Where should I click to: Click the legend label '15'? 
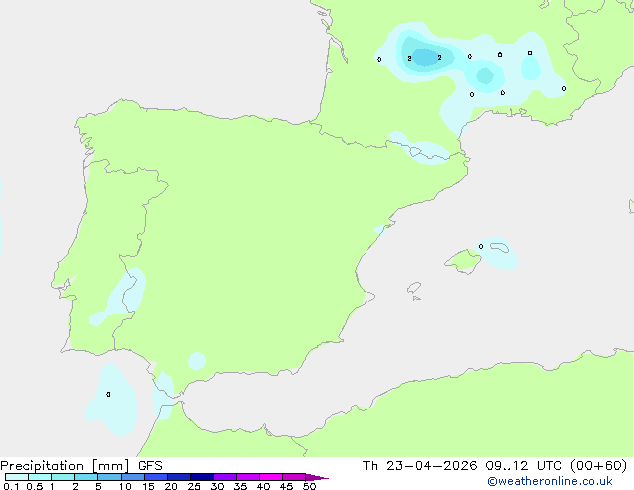148,486
